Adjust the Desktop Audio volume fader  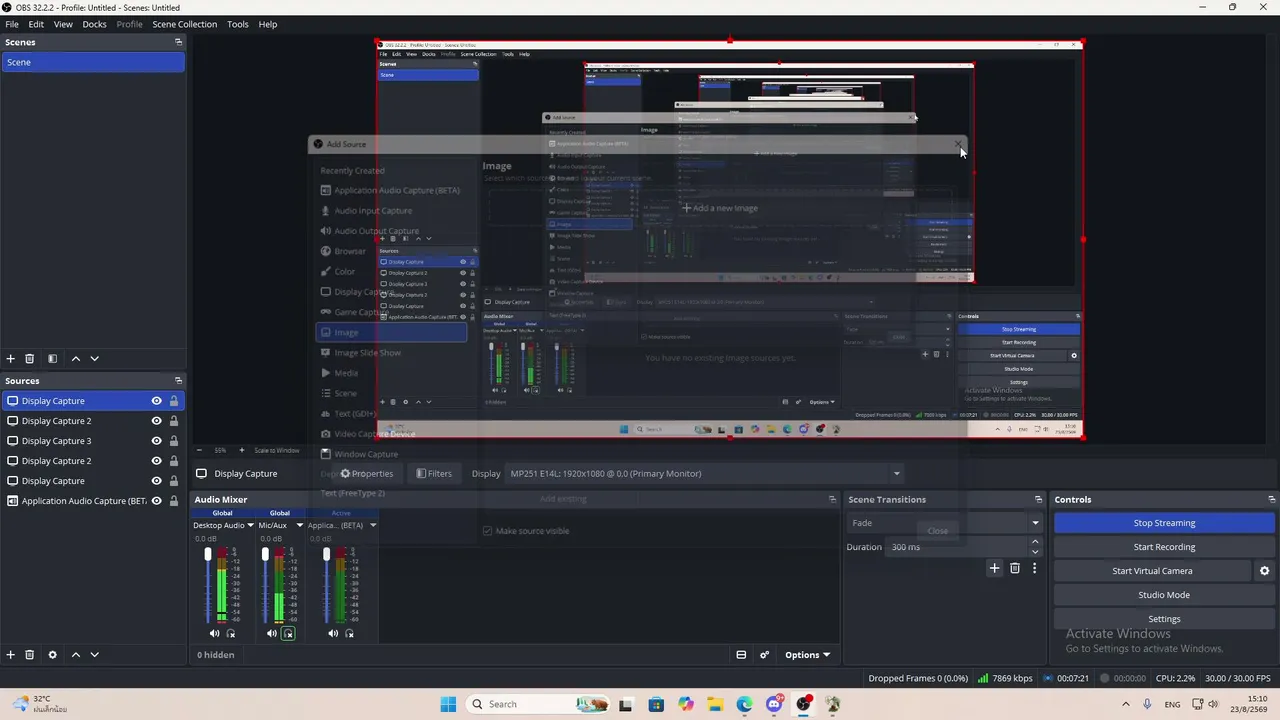208,554
